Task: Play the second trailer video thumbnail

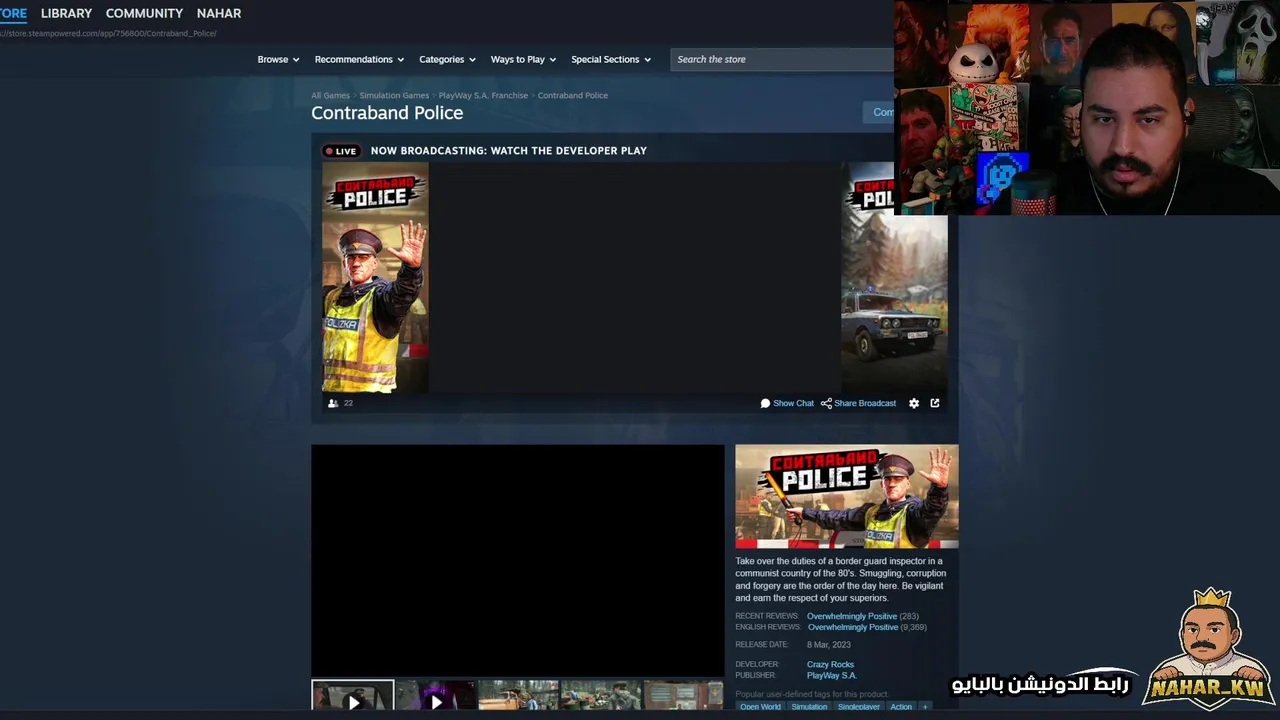Action: [x=436, y=695]
